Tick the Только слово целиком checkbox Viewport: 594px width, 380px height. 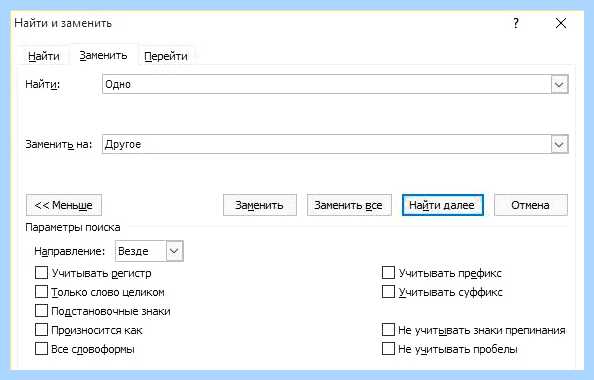pyautogui.click(x=41, y=292)
